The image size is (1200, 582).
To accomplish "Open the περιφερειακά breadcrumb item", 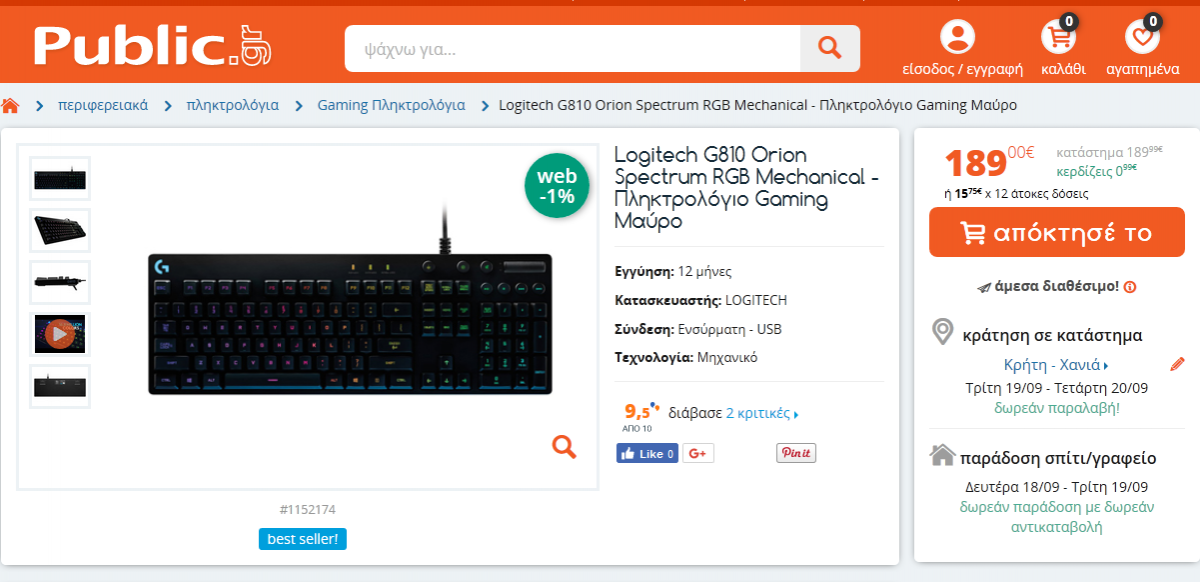I will click(x=103, y=105).
